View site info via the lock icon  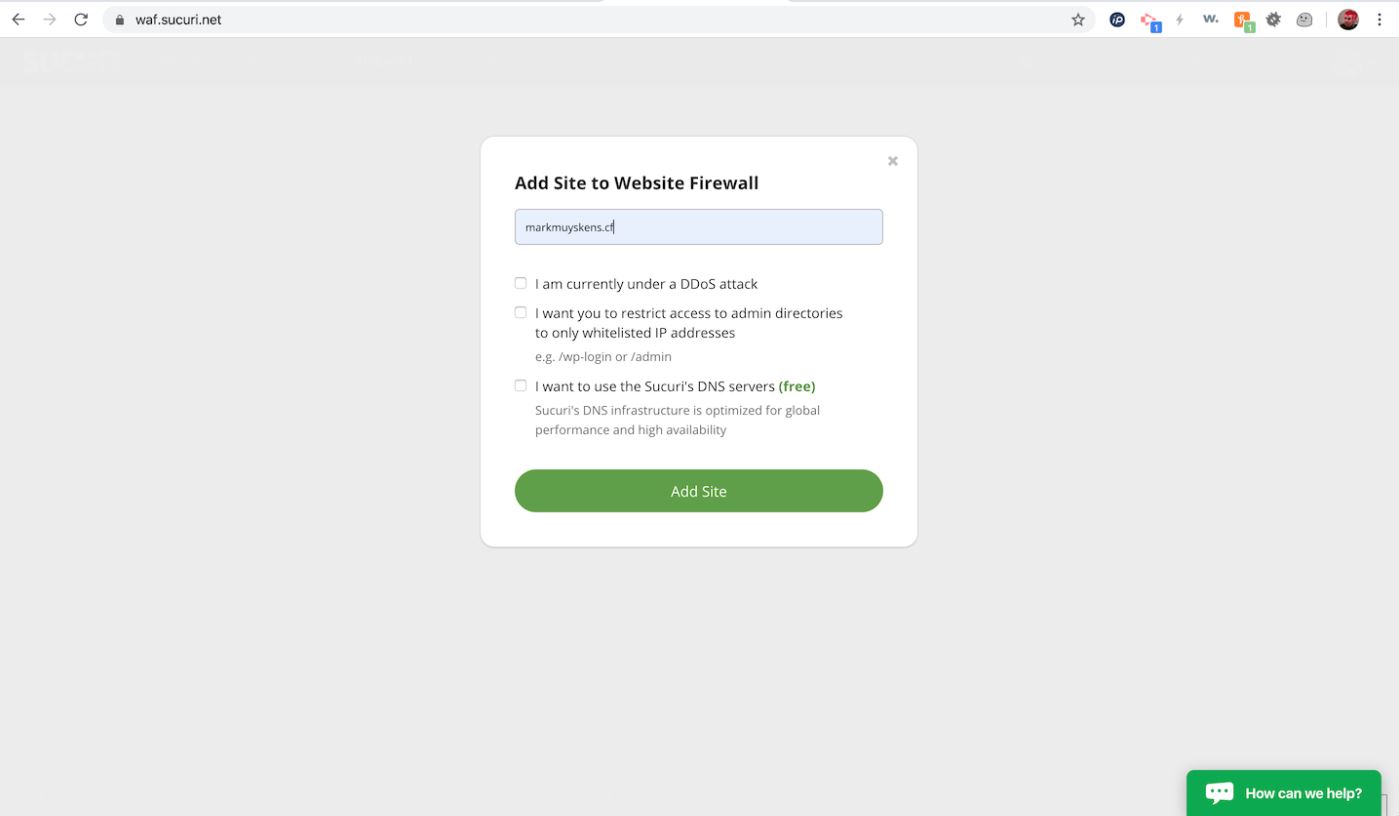click(119, 20)
